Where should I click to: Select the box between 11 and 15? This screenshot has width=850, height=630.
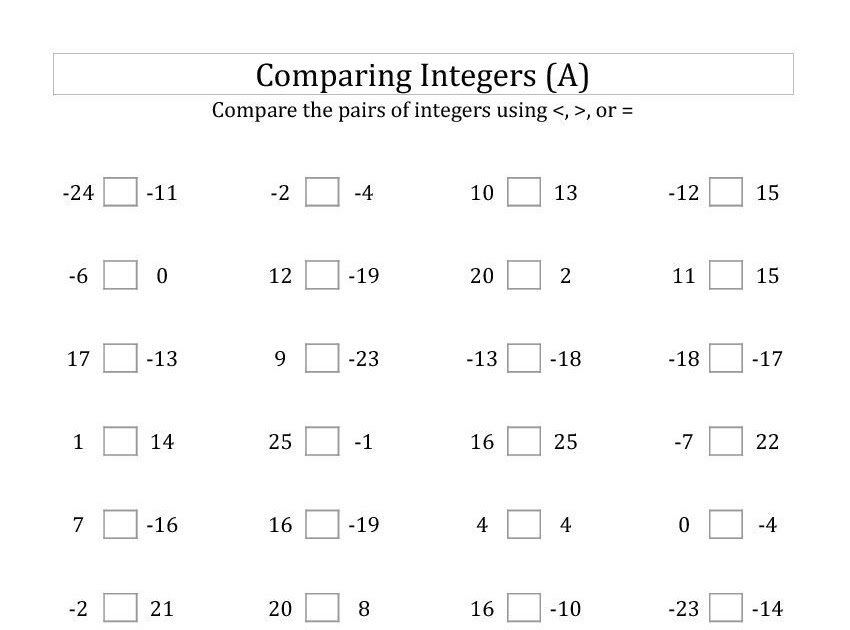726,275
